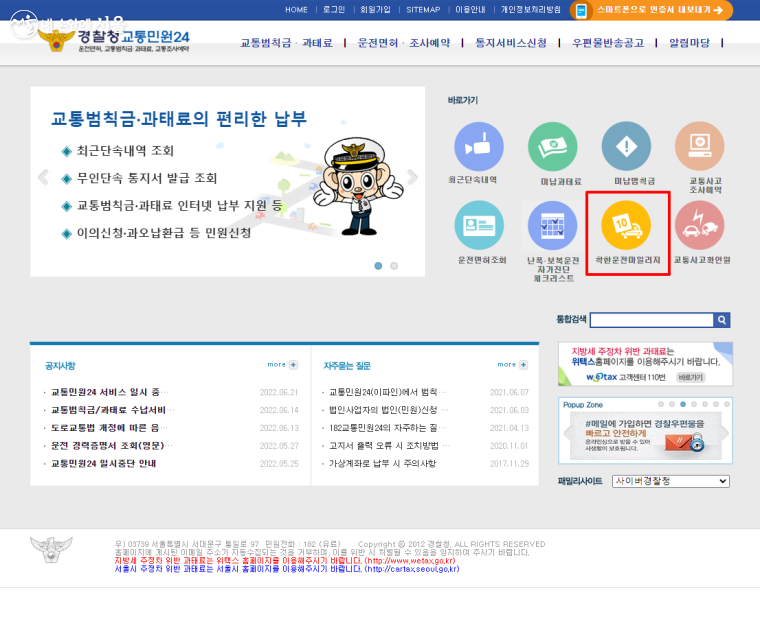Select fourth Popup Zone indicator dot
The width and height of the screenshot is (760, 643).
click(694, 404)
